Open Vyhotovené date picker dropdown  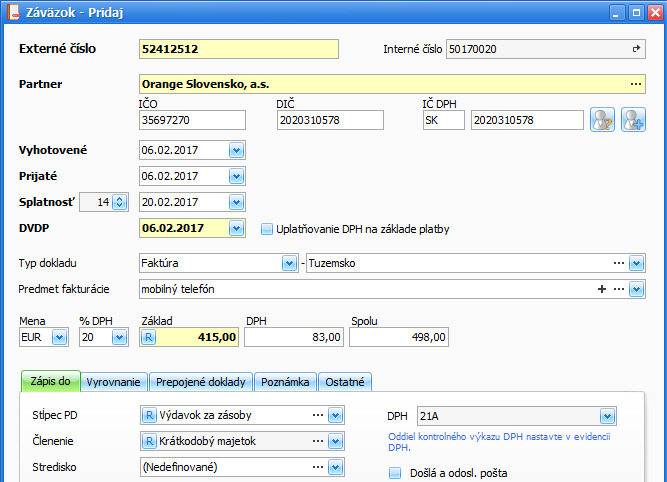236,150
